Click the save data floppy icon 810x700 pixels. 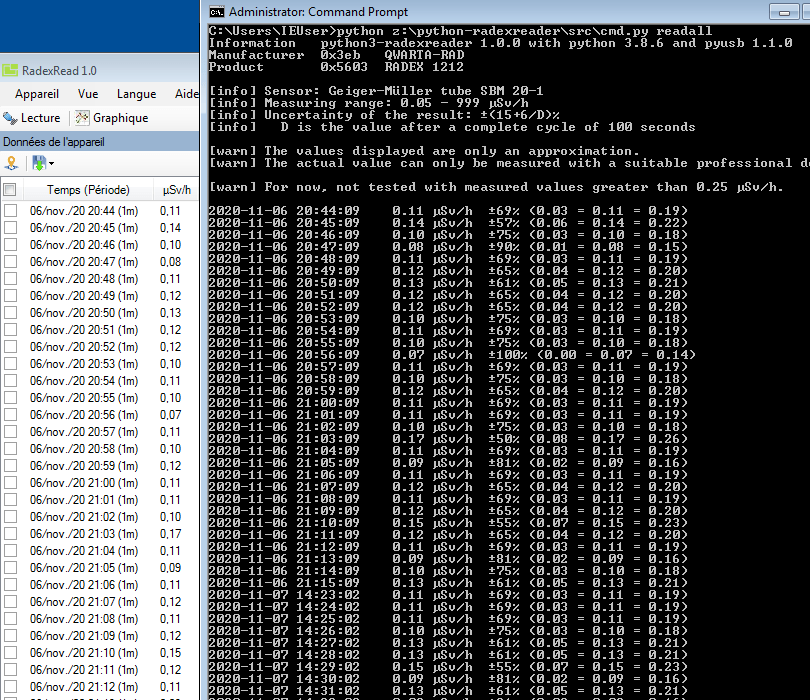[39, 163]
